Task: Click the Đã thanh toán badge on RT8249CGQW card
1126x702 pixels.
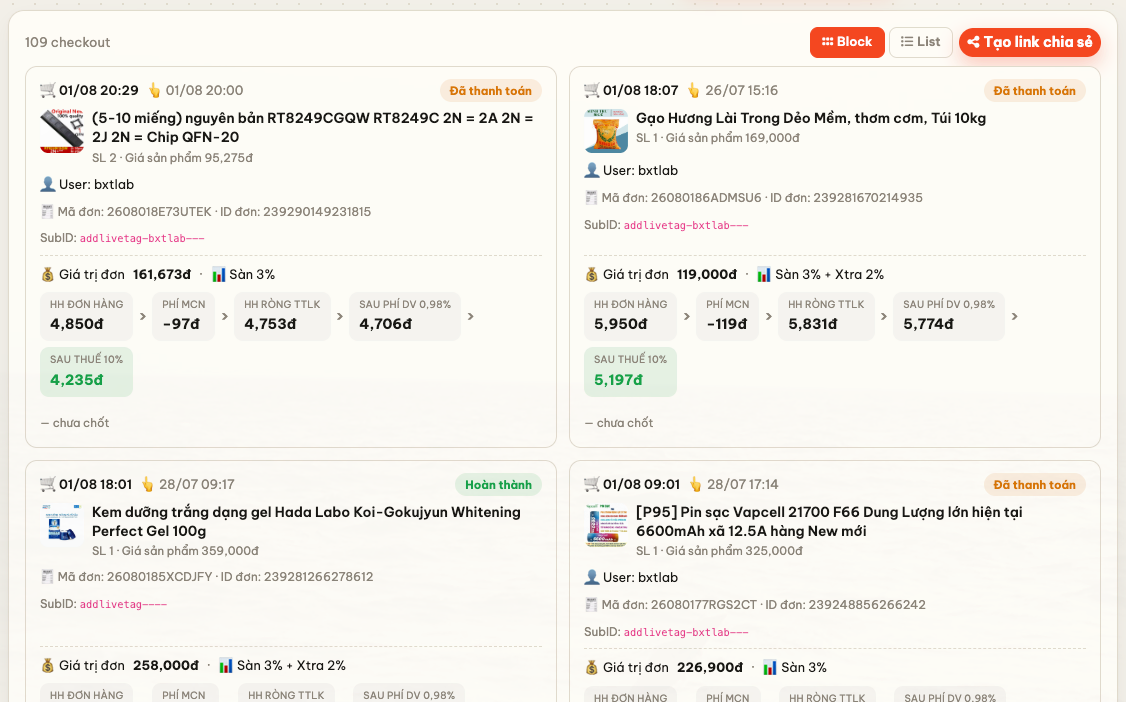Action: pyautogui.click(x=490, y=91)
